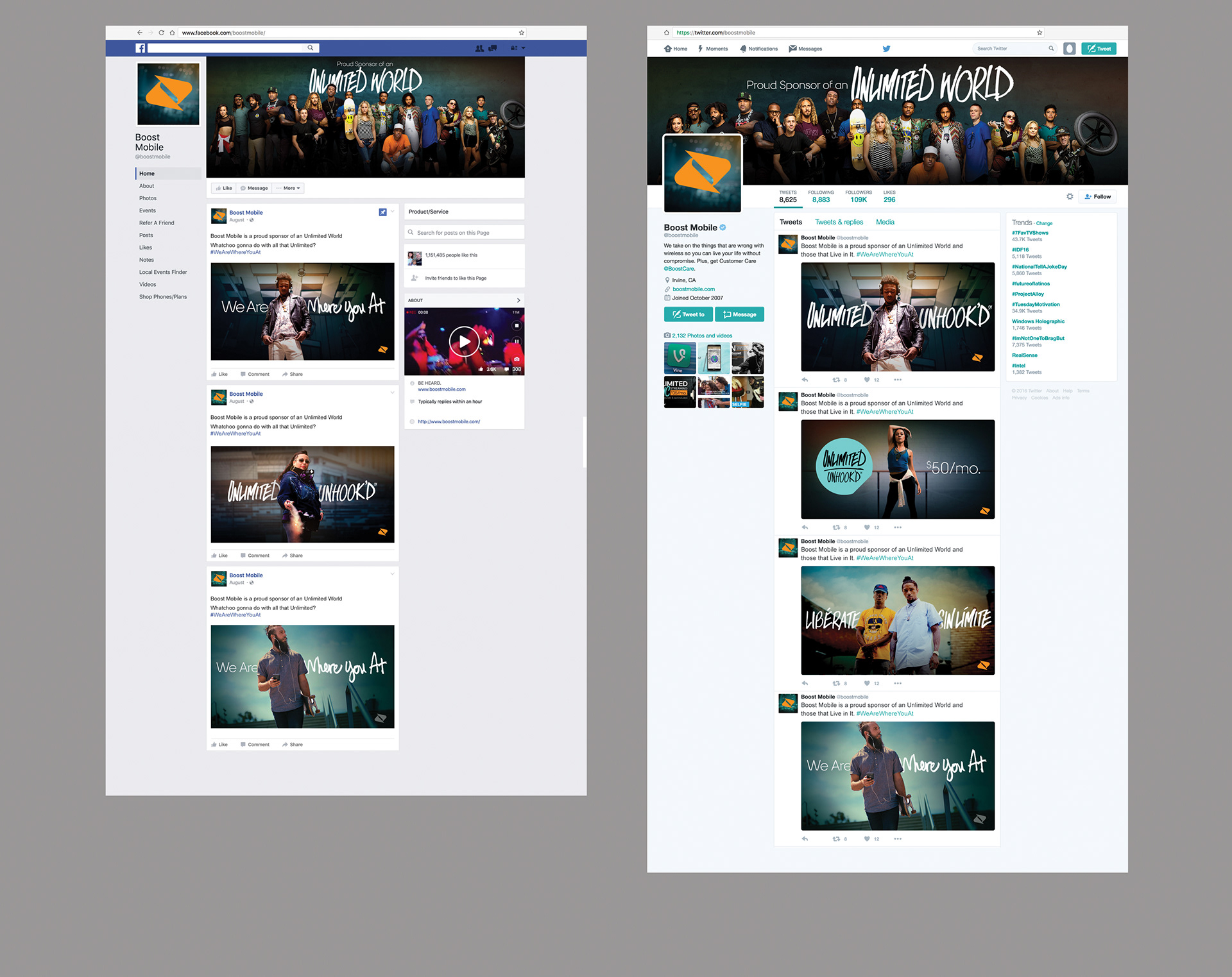The height and width of the screenshot is (977, 1232).
Task: Select Events in Facebook sidebar
Action: pyautogui.click(x=148, y=210)
